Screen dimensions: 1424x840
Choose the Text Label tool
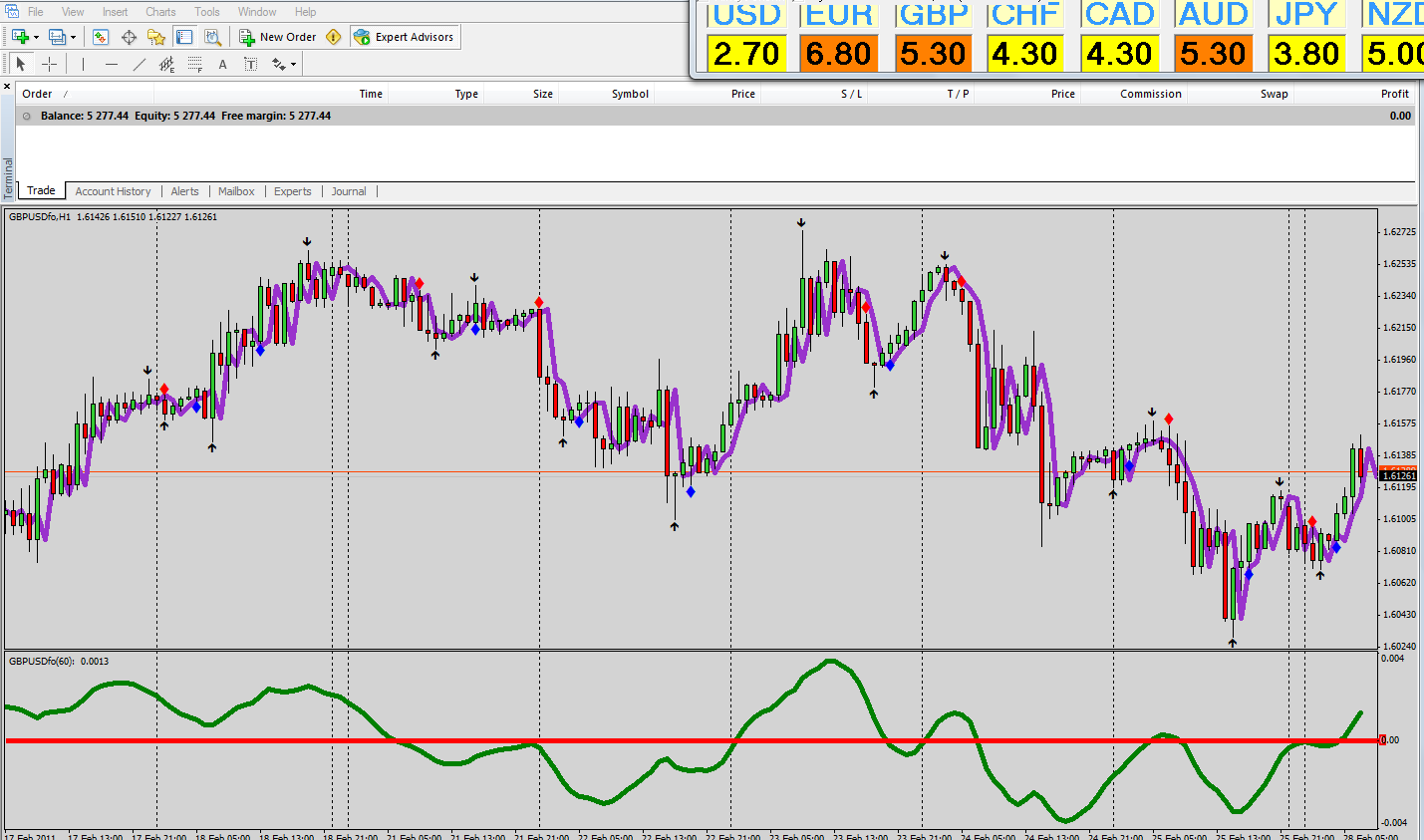pyautogui.click(x=250, y=64)
